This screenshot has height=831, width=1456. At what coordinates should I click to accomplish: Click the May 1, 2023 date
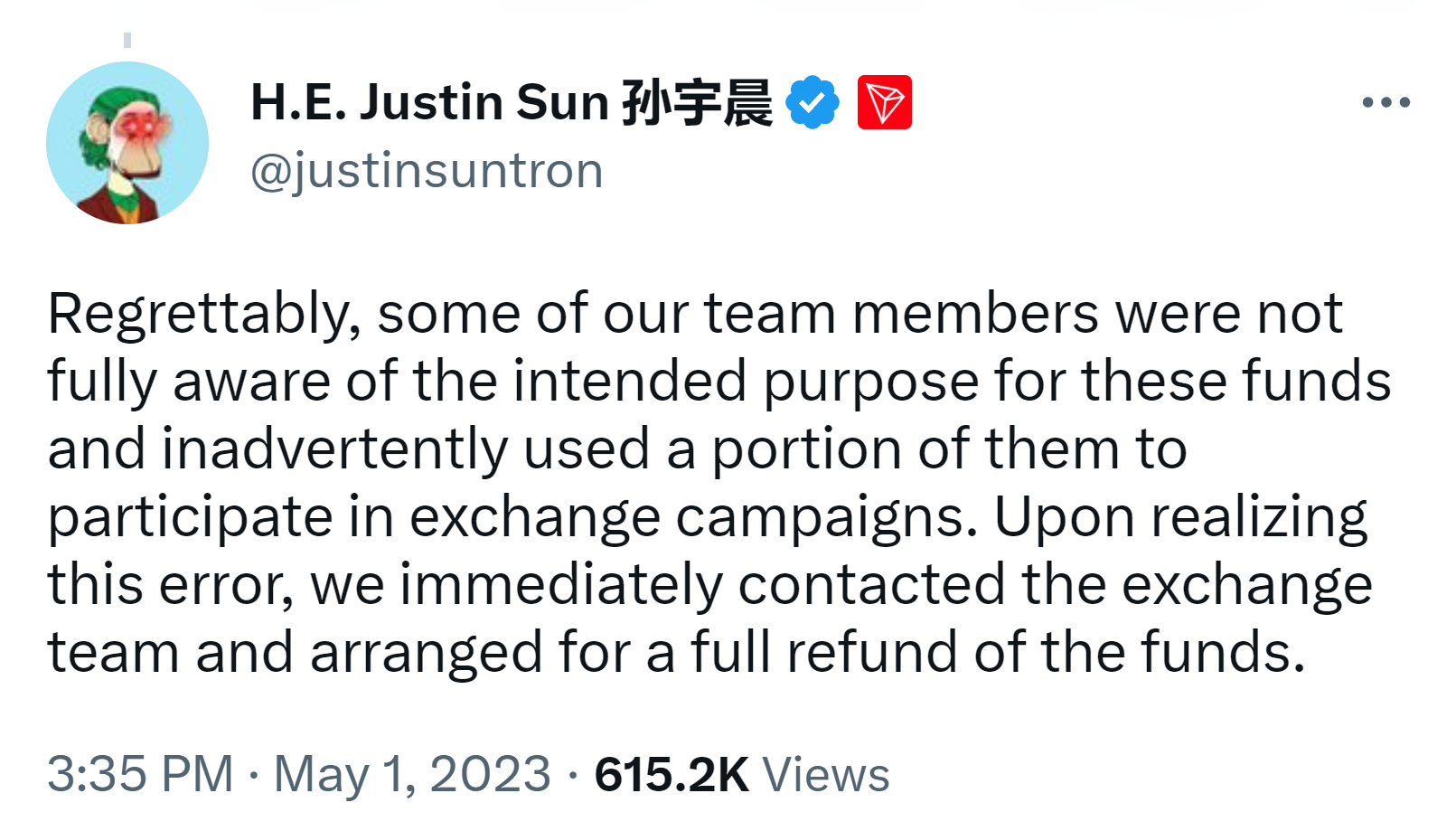click(412, 775)
